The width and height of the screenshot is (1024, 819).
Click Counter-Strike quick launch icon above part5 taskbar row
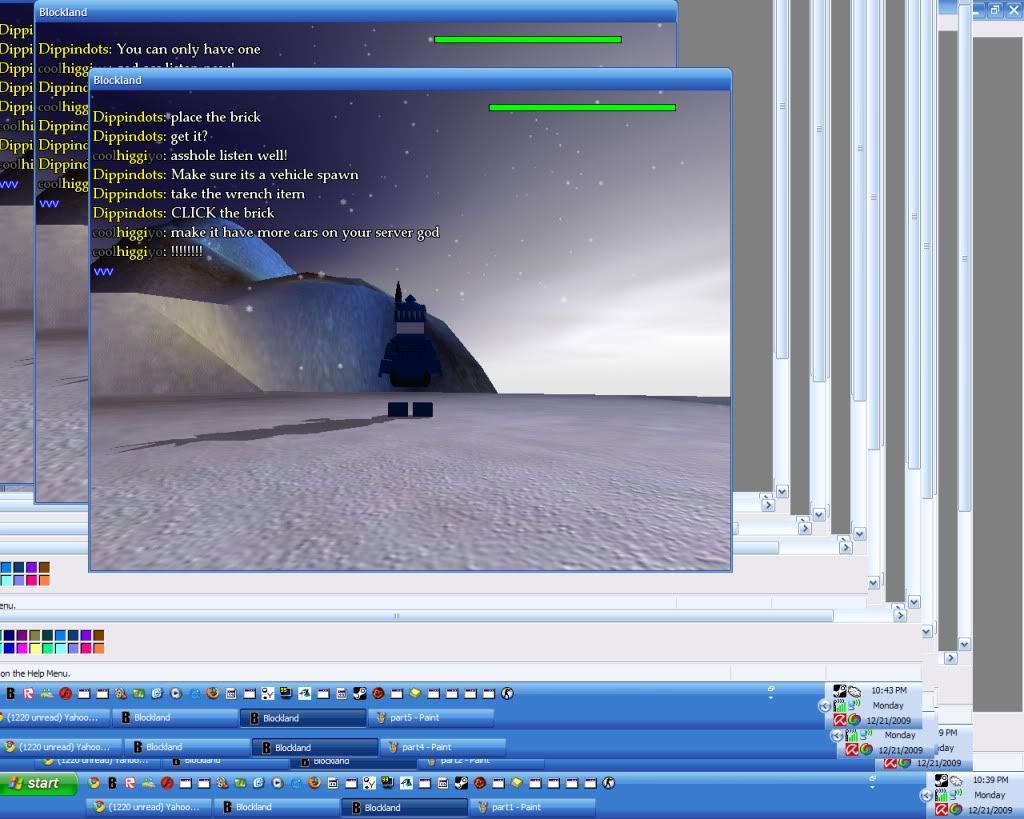tap(507, 693)
